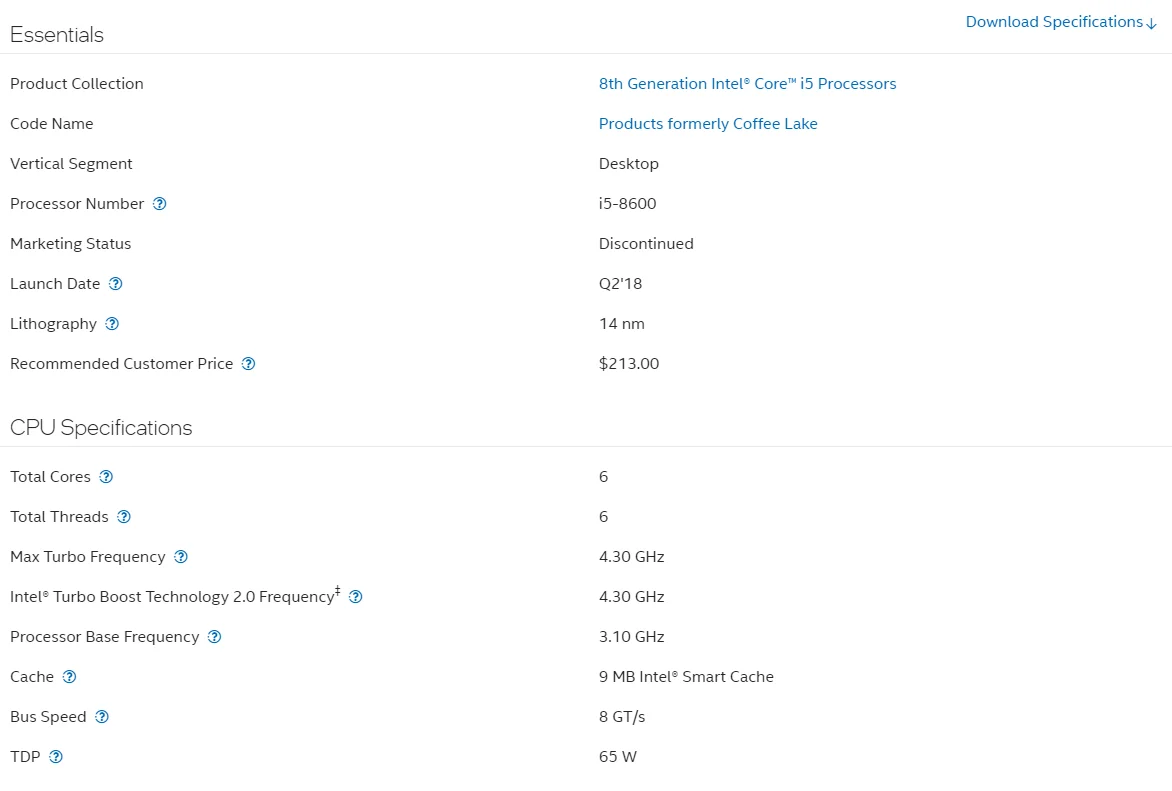This screenshot has height=791, width=1172.
Task: Click Processor Base Frequency question icon
Action: click(214, 637)
